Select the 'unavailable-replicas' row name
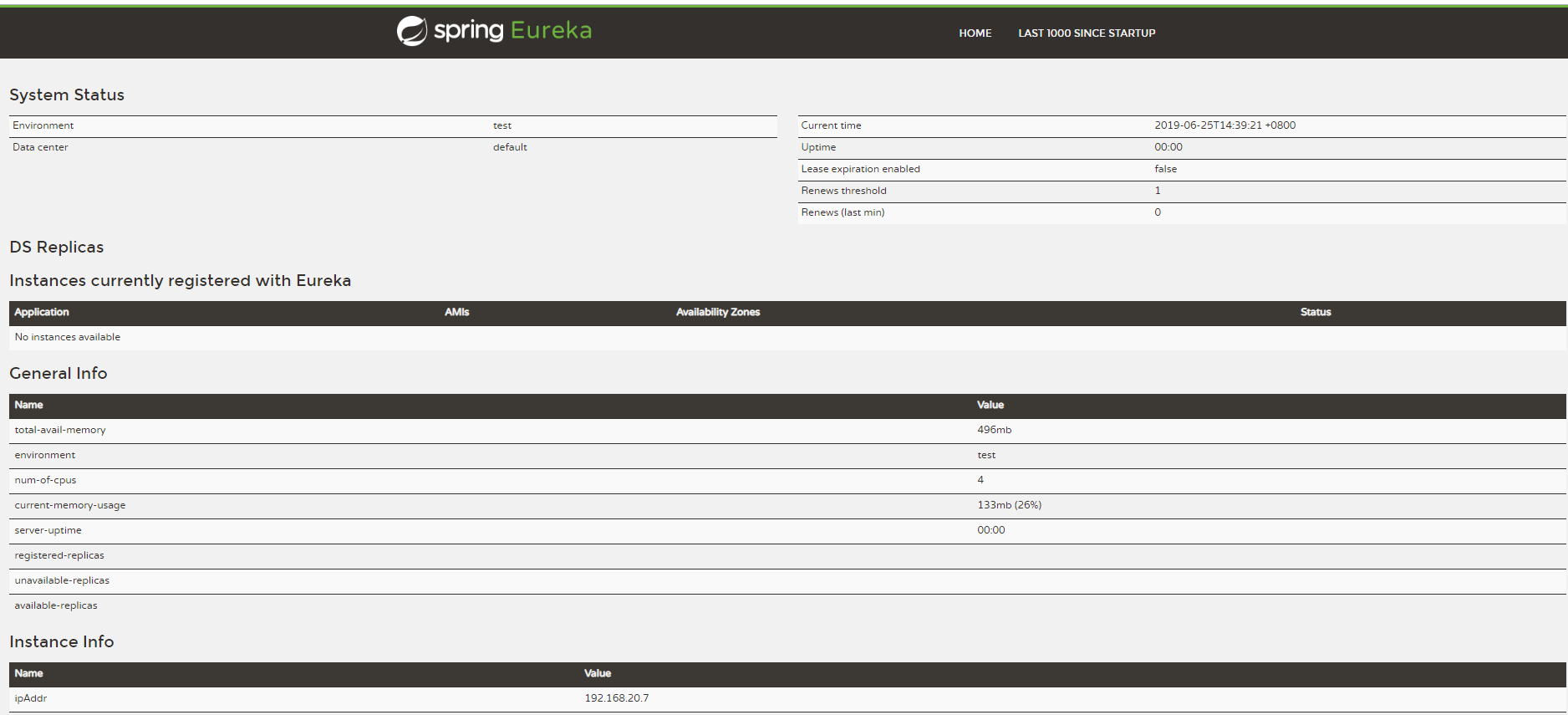The image size is (1568, 715). click(62, 580)
